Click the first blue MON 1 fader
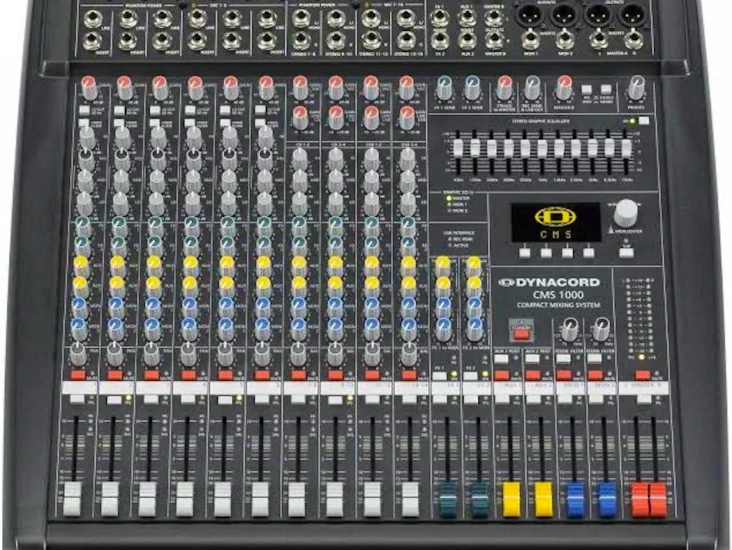The height and width of the screenshot is (550, 732). pyautogui.click(x=575, y=497)
